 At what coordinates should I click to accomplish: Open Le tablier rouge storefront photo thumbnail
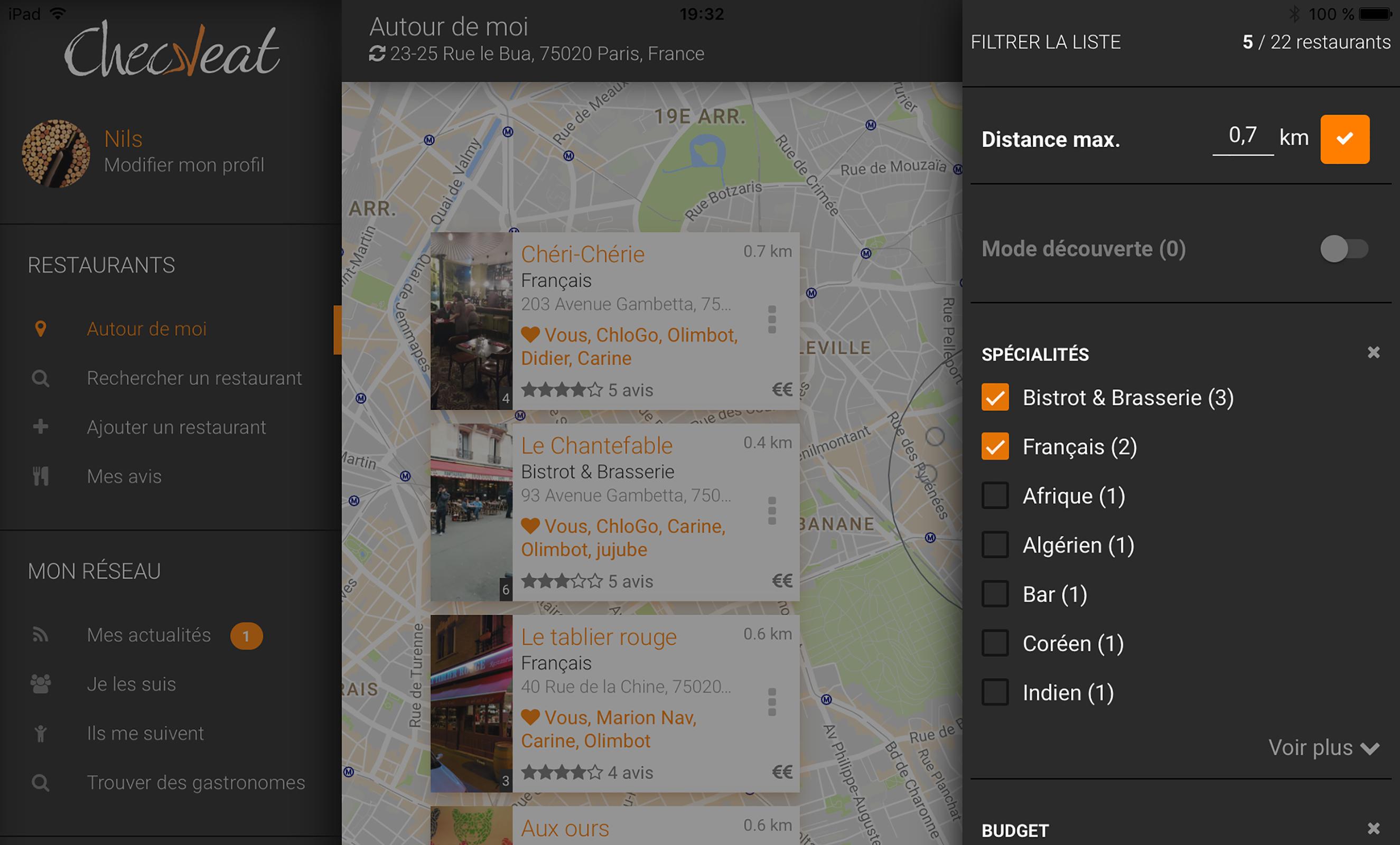[472, 703]
